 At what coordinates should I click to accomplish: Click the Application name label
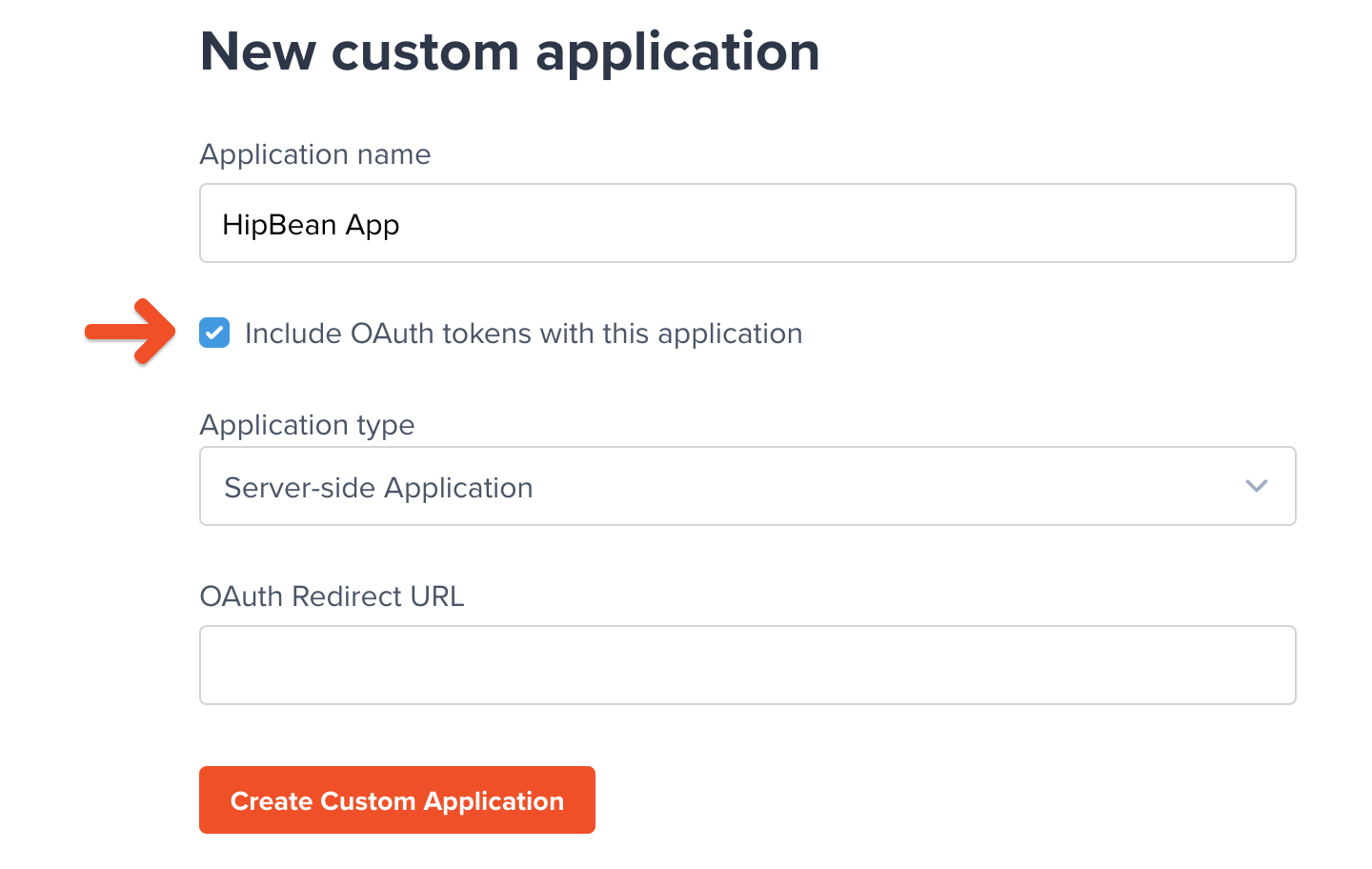pos(314,154)
